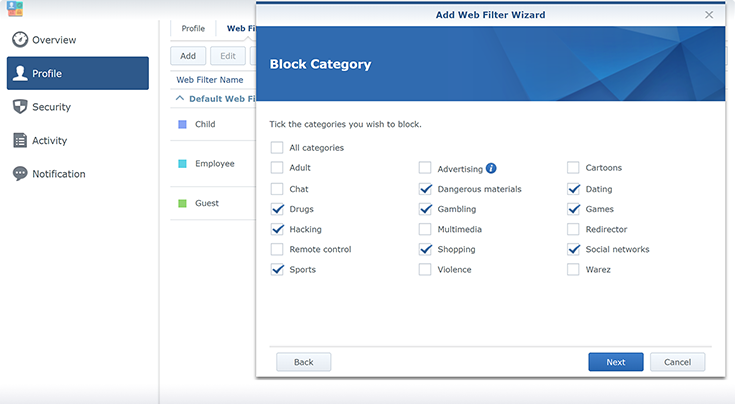Select the Profile sidebar item
The height and width of the screenshot is (404, 735).
78,73
